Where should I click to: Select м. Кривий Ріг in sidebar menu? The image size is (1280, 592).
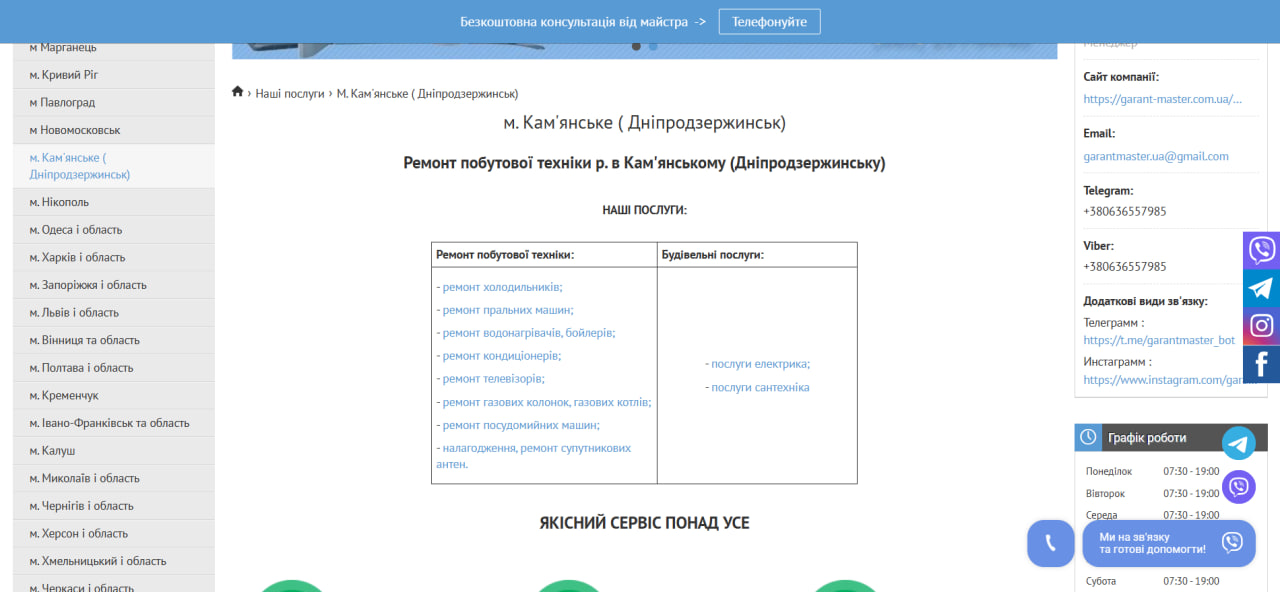[x=64, y=75]
